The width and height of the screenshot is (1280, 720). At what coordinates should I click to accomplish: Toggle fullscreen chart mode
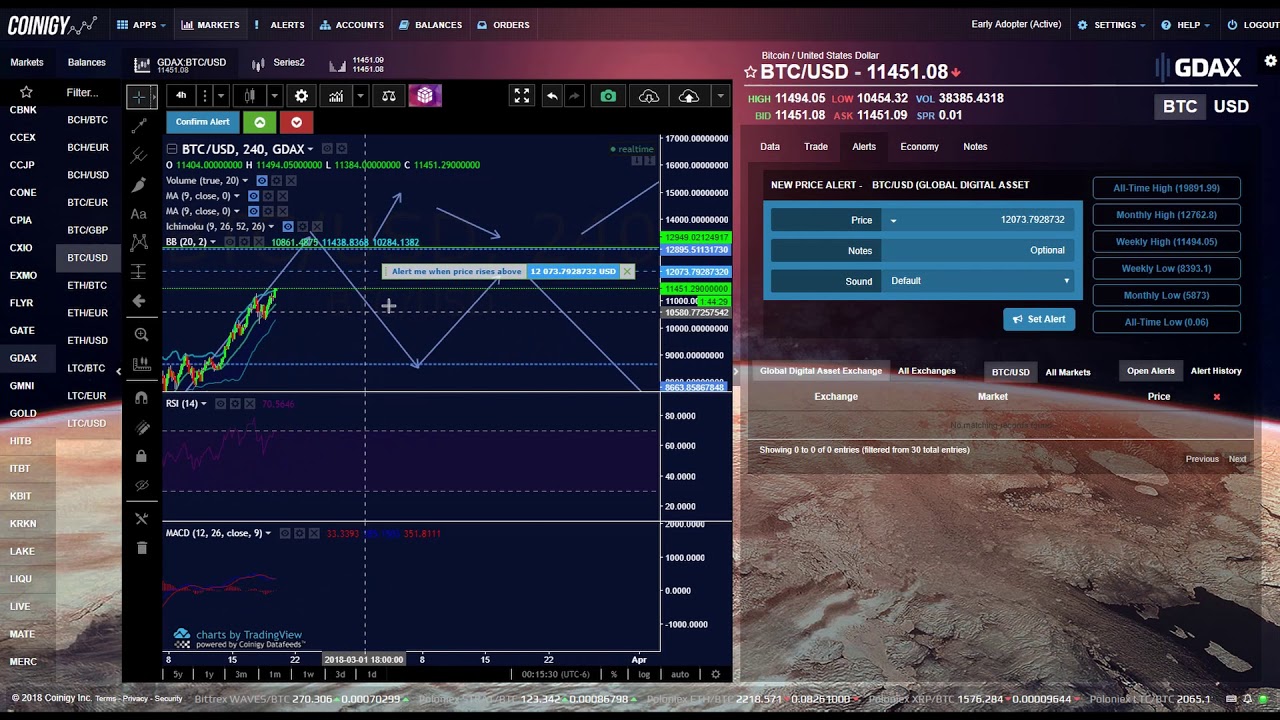click(x=521, y=96)
